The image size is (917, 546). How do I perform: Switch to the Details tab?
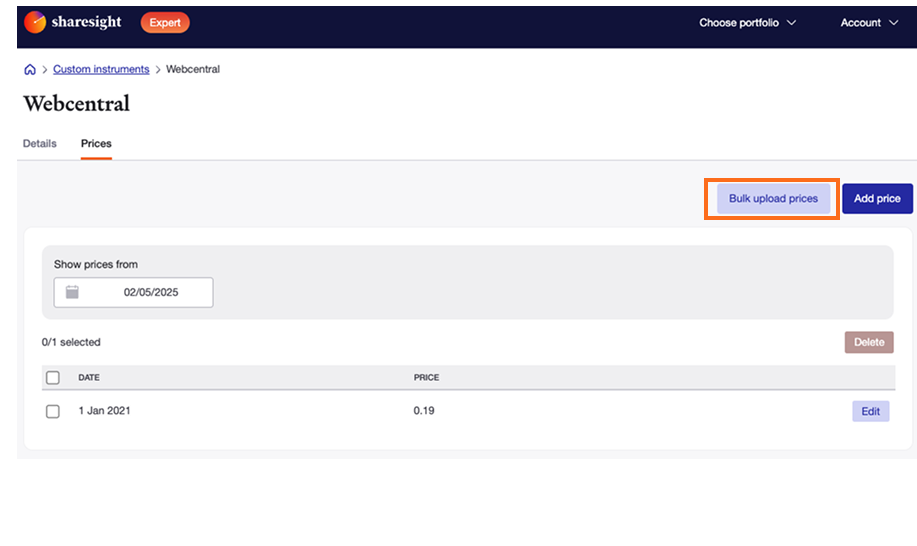(40, 143)
